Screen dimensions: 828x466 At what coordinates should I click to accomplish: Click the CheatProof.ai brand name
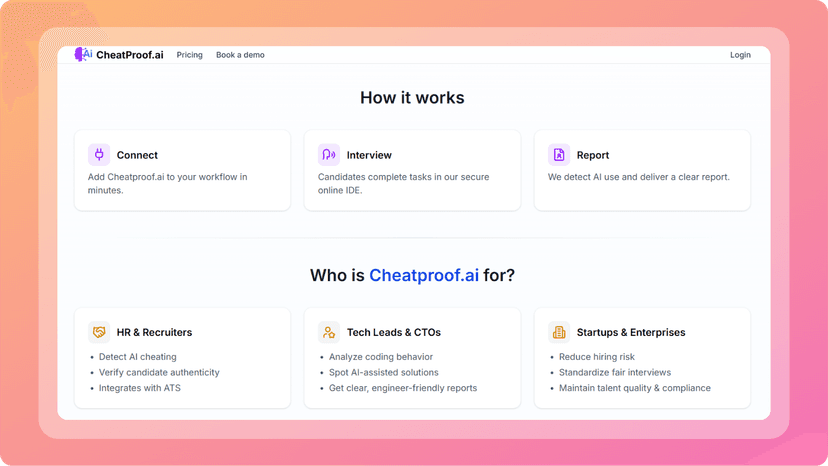pyautogui.click(x=130, y=55)
